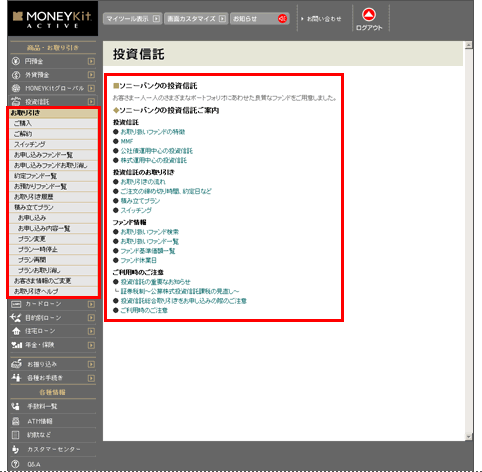Open the 株式運用中心の投資信託 link
Viewport: 482px width, 472px height.
point(154,160)
